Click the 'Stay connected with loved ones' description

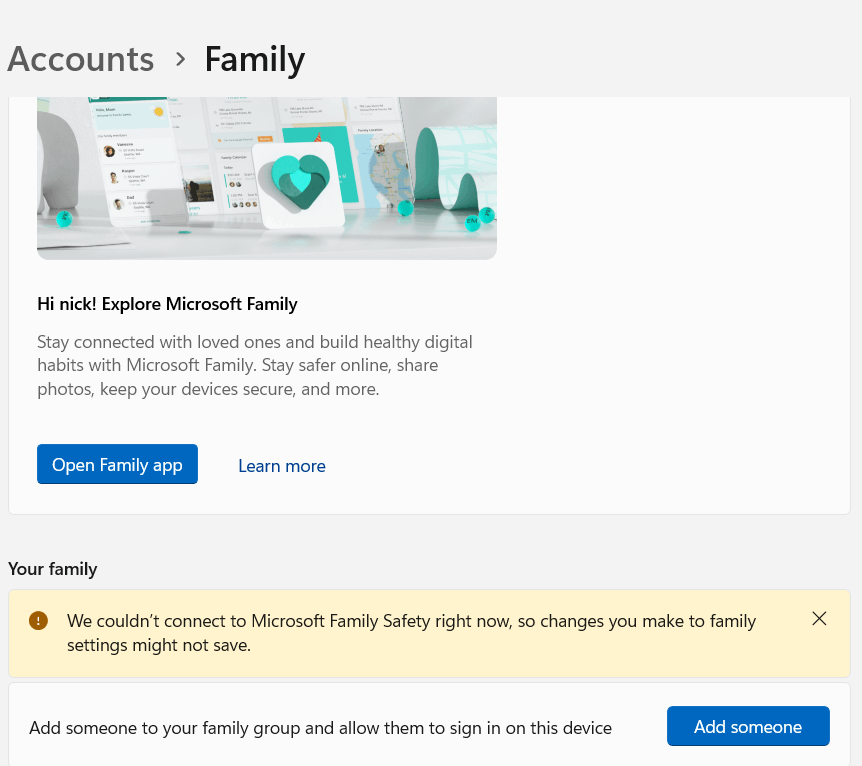pos(255,365)
